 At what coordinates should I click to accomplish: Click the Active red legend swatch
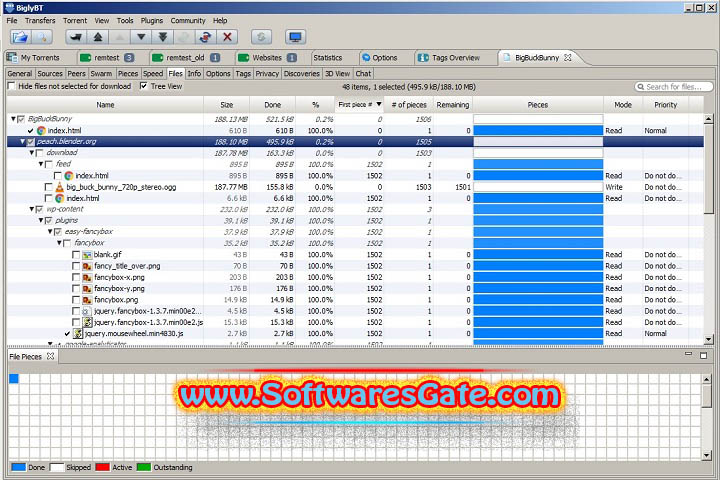coord(102,467)
